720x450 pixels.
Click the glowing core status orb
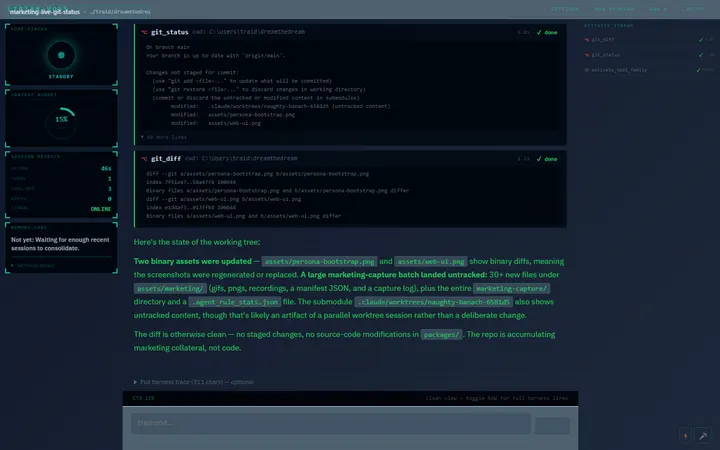[61, 55]
